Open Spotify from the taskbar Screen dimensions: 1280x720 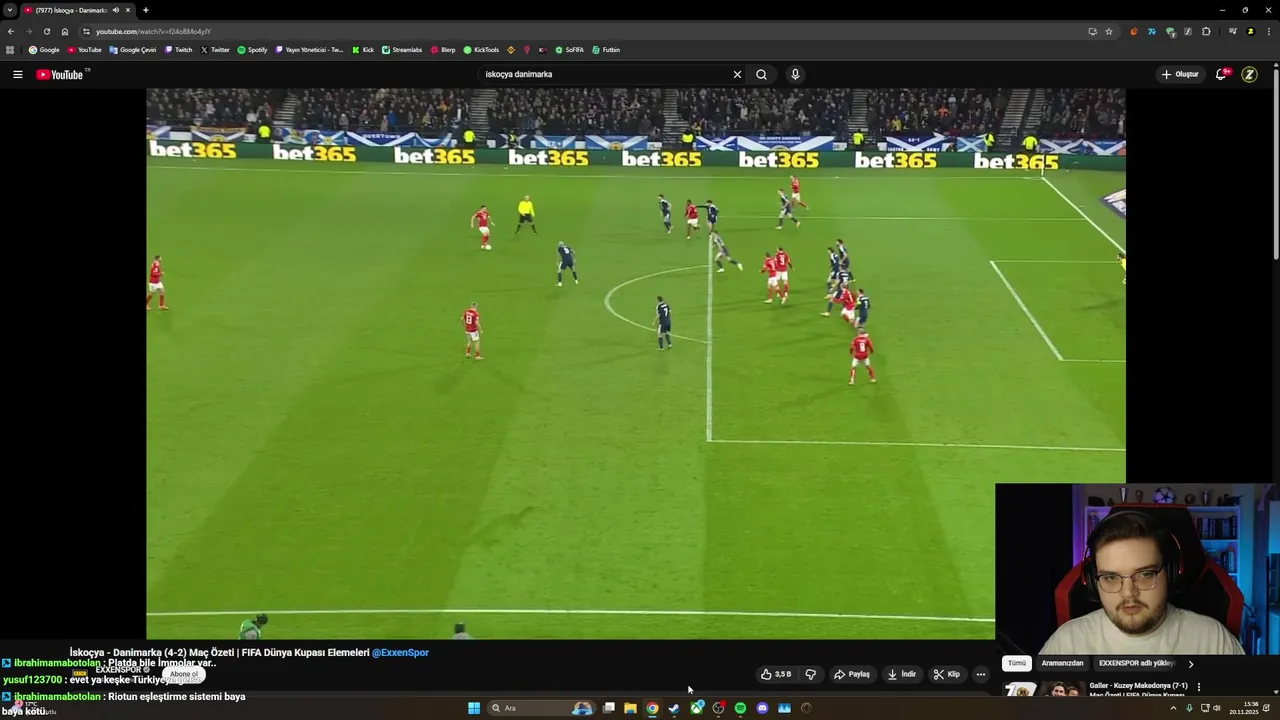(x=740, y=708)
